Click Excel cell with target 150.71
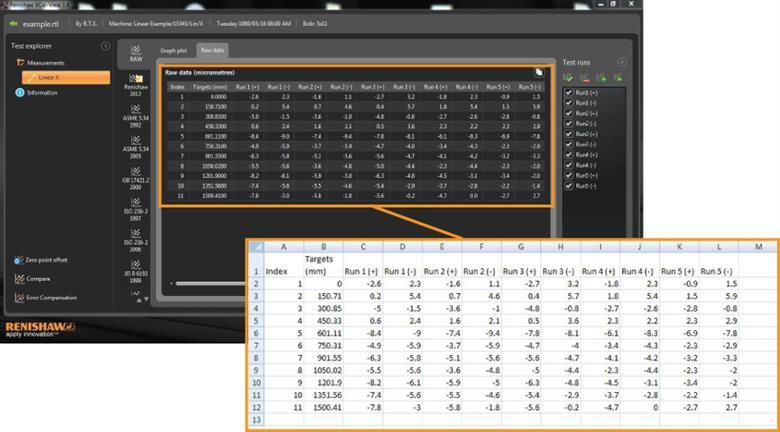Screen dimensions: 780x432 pyautogui.click(x=323, y=296)
